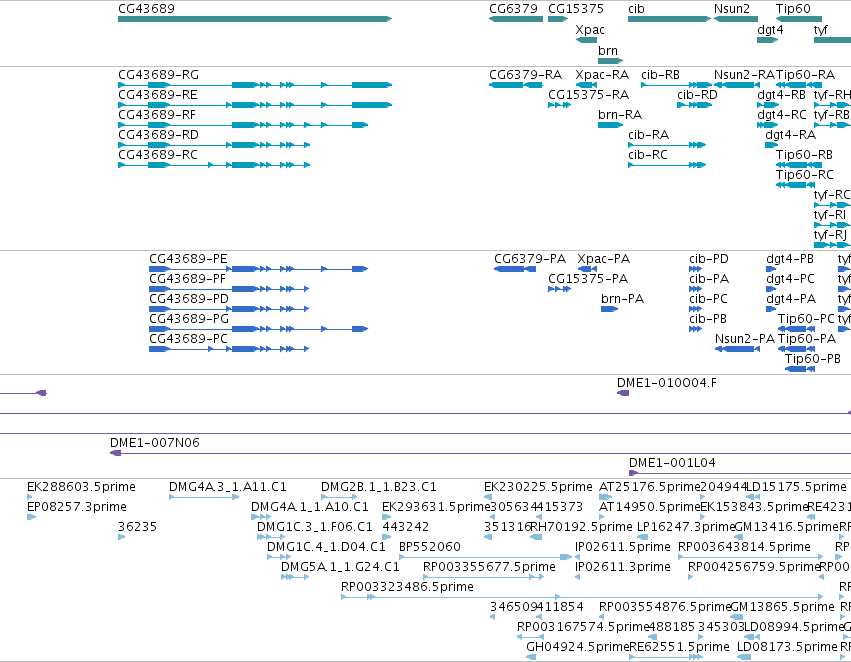Screen dimensions: 851x662
Task: Click protein CG43689-PD label
Action: point(189,299)
